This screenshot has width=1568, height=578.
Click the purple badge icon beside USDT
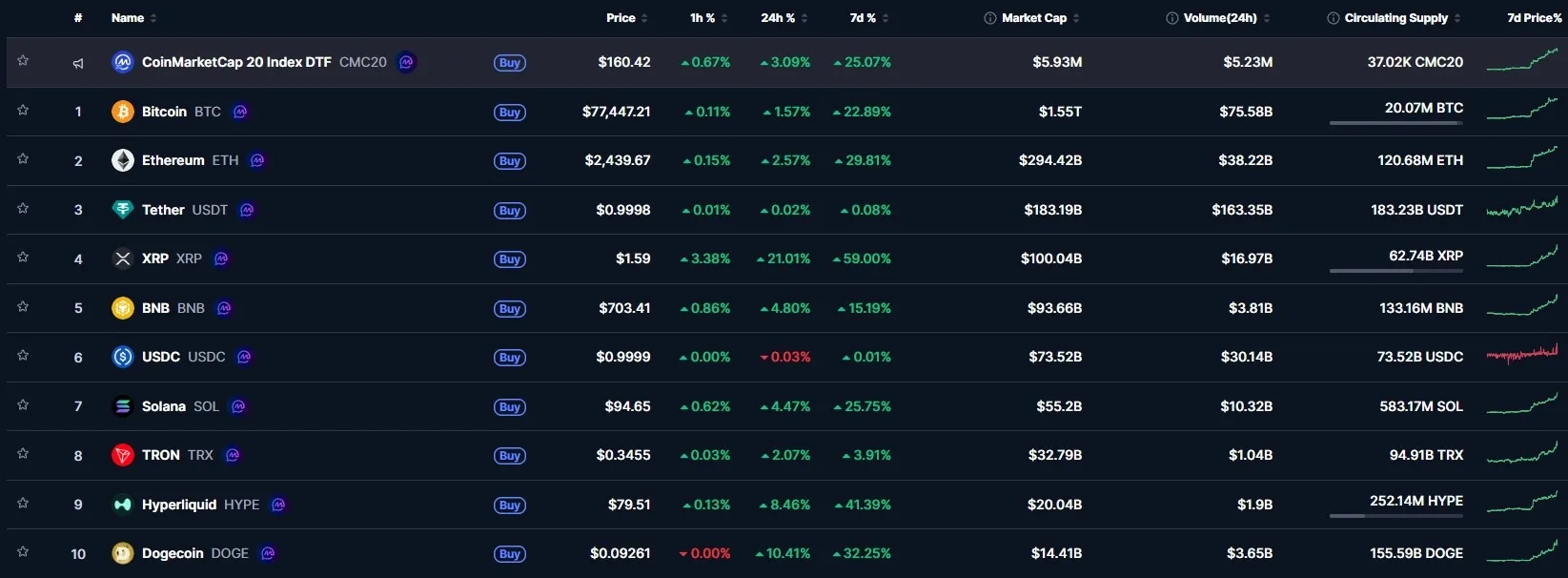(247, 210)
